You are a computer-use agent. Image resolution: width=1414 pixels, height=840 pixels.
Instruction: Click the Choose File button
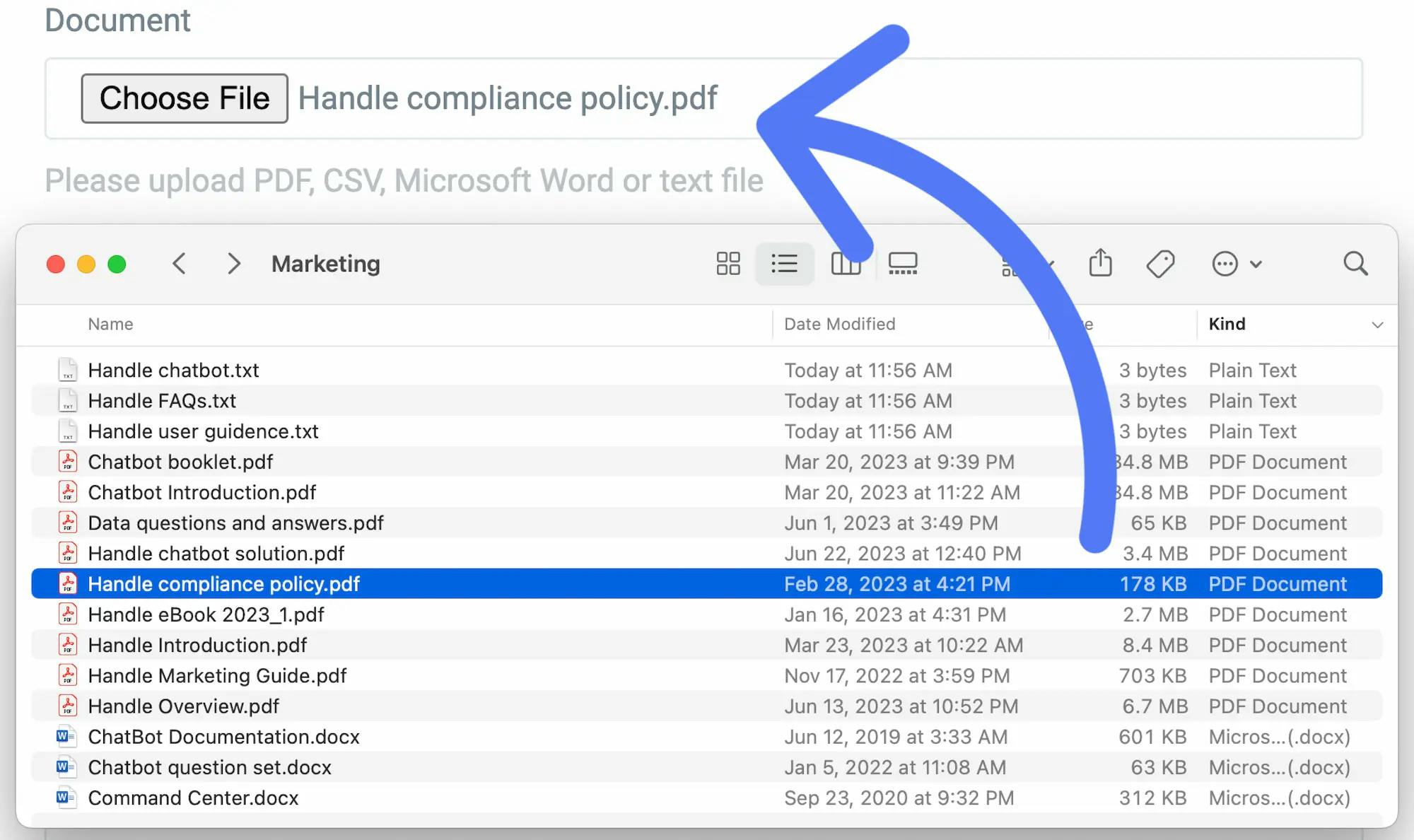pyautogui.click(x=184, y=97)
